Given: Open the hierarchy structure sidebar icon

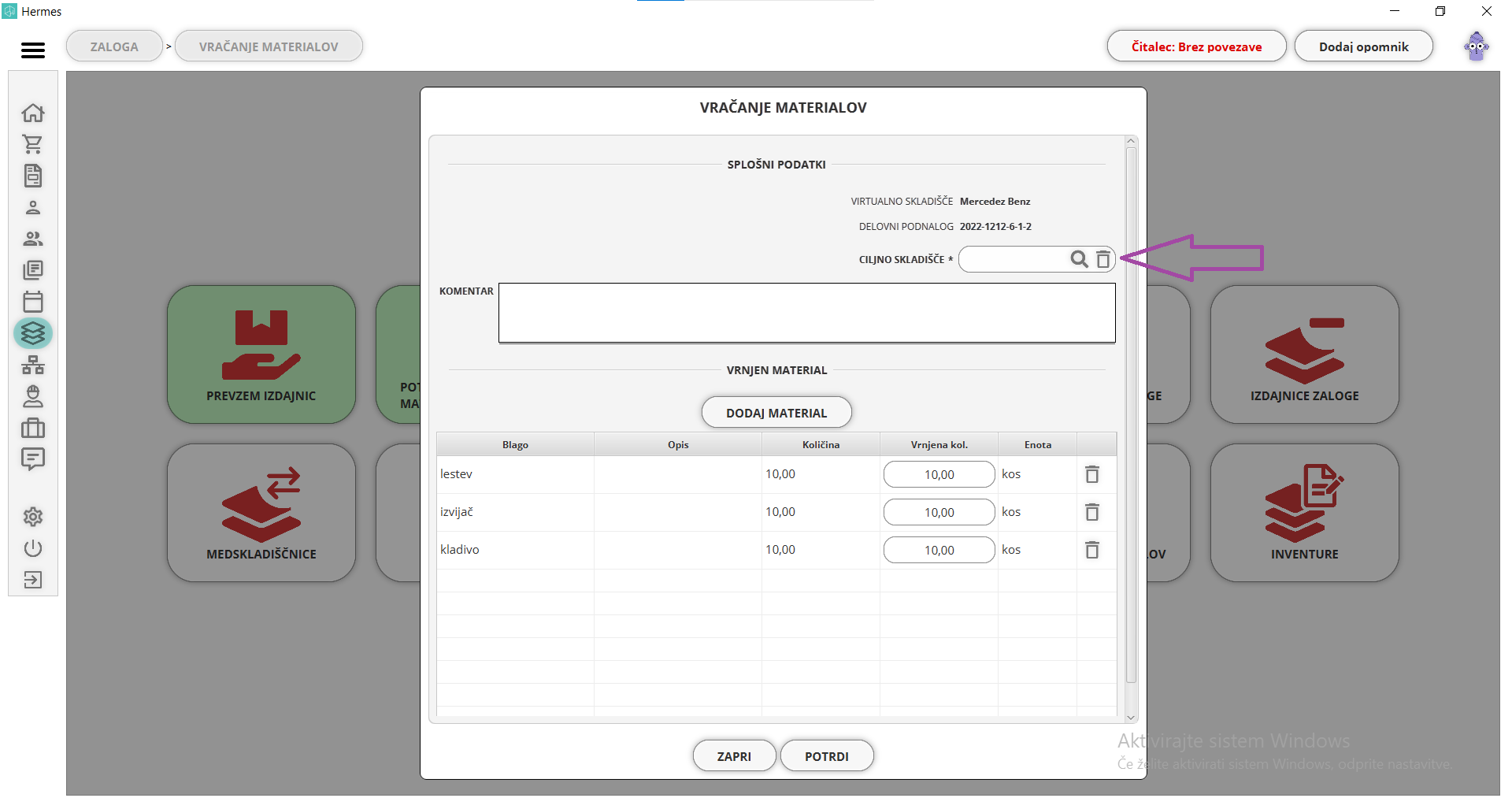Looking at the screenshot, I should 33,365.
